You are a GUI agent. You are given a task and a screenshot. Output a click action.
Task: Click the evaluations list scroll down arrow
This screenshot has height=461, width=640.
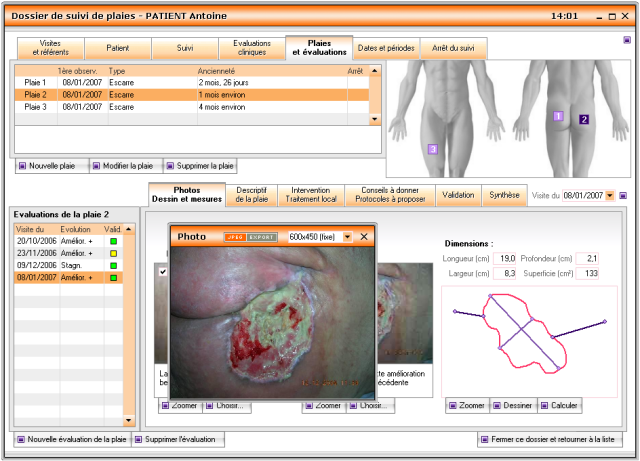(x=129, y=420)
